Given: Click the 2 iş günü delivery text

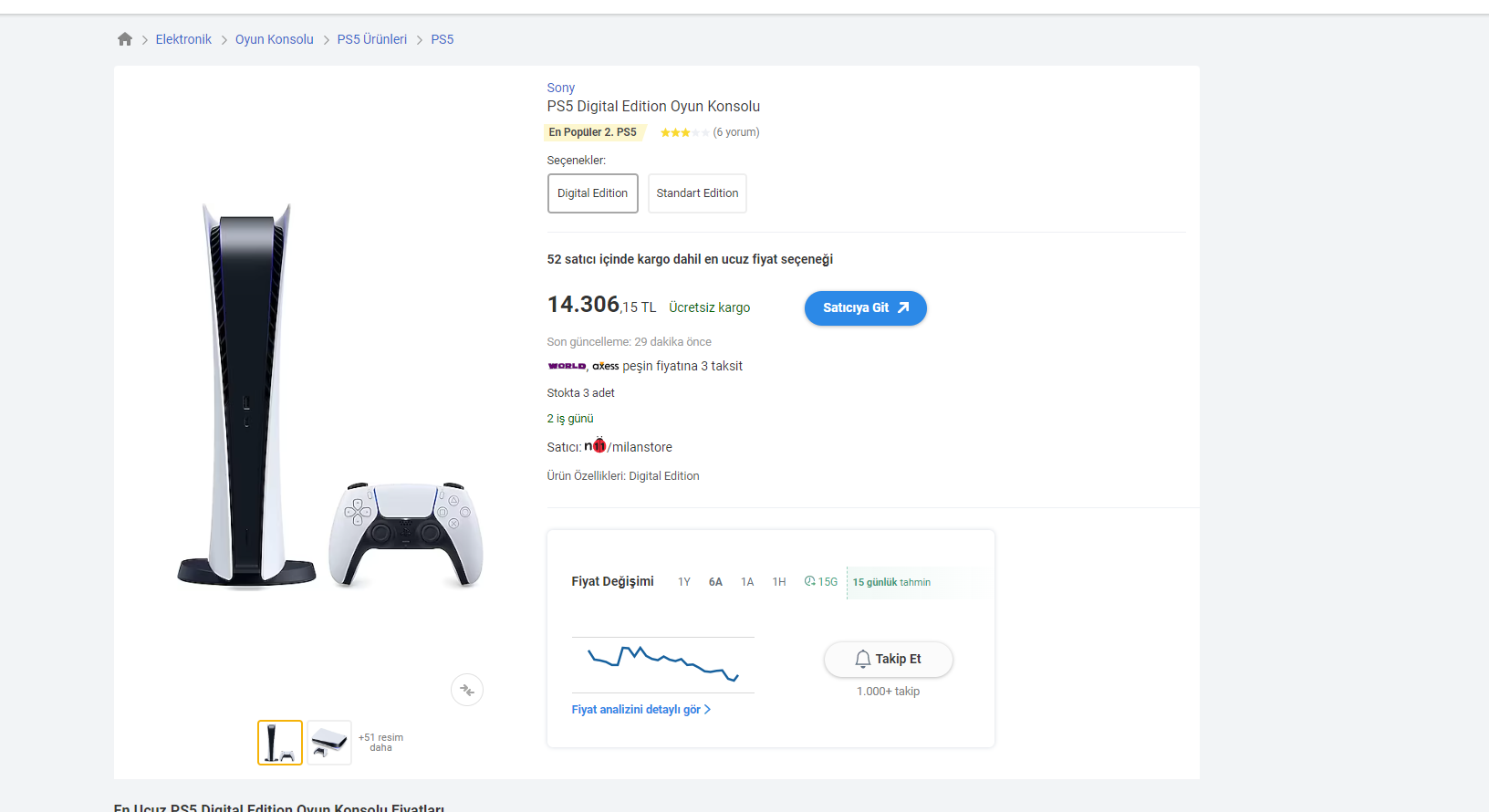Looking at the screenshot, I should [570, 419].
